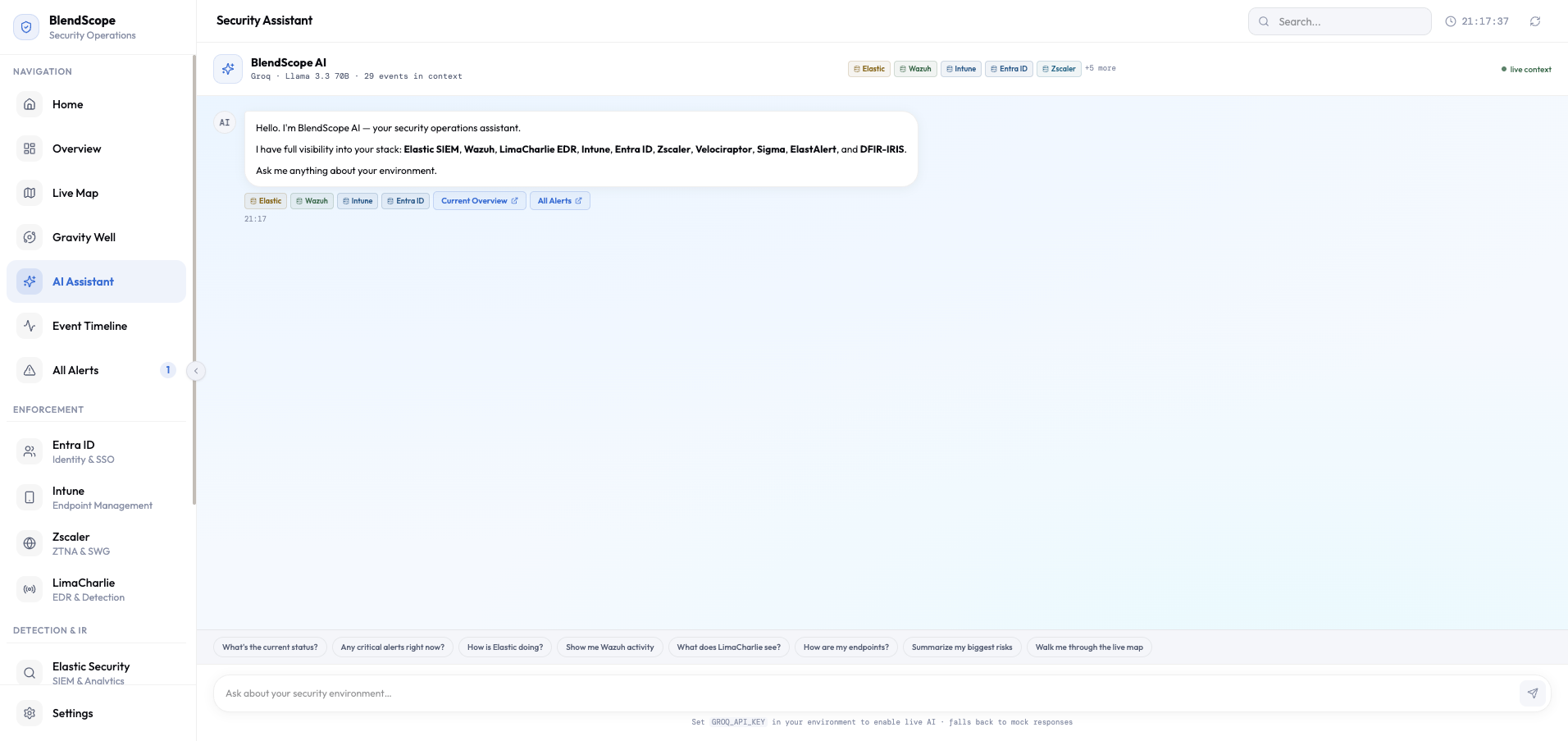This screenshot has width=1568, height=741.
Task: Click the Zscaler source tag in header
Action: [x=1059, y=69]
